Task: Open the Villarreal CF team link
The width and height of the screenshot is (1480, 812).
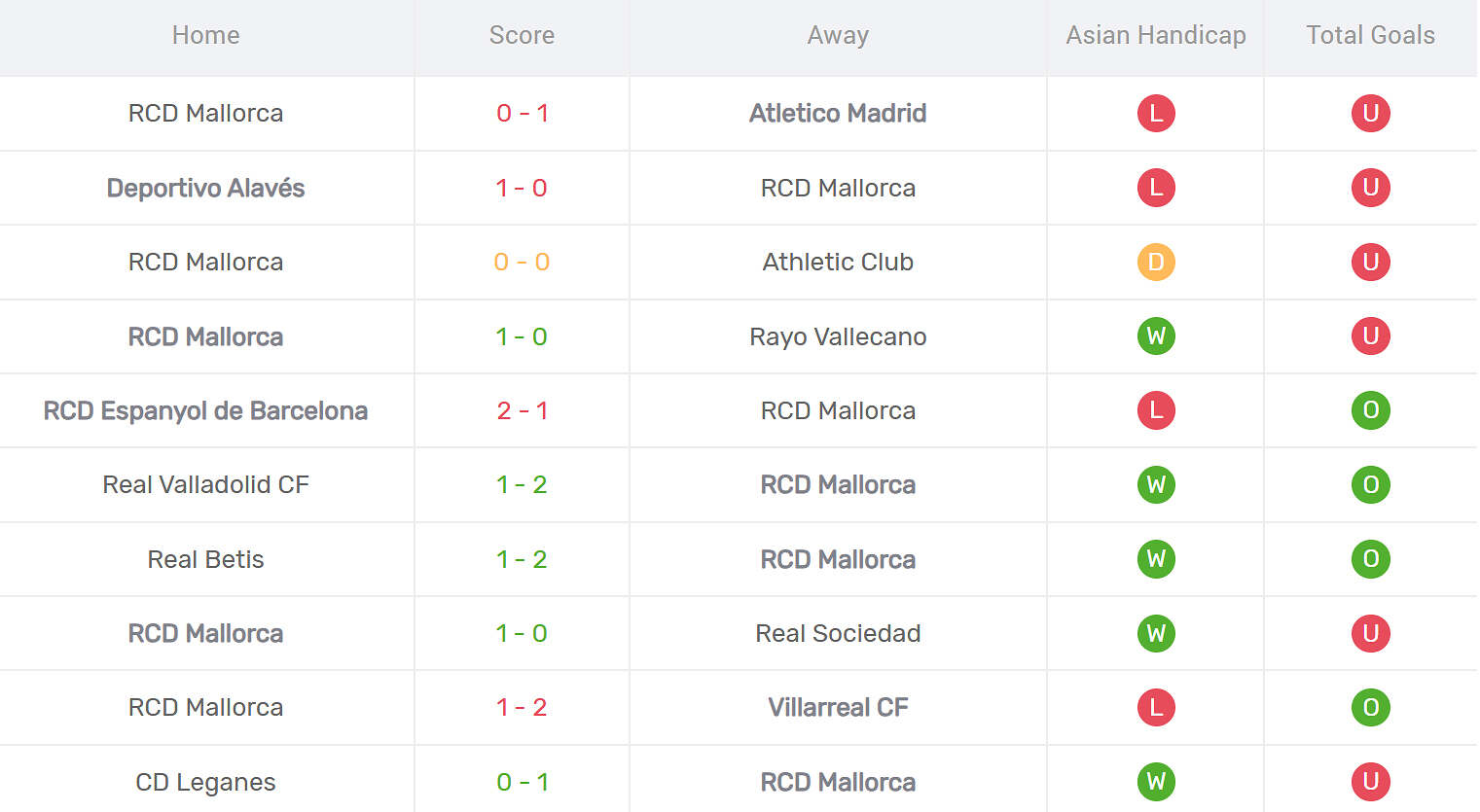Action: coord(838,707)
